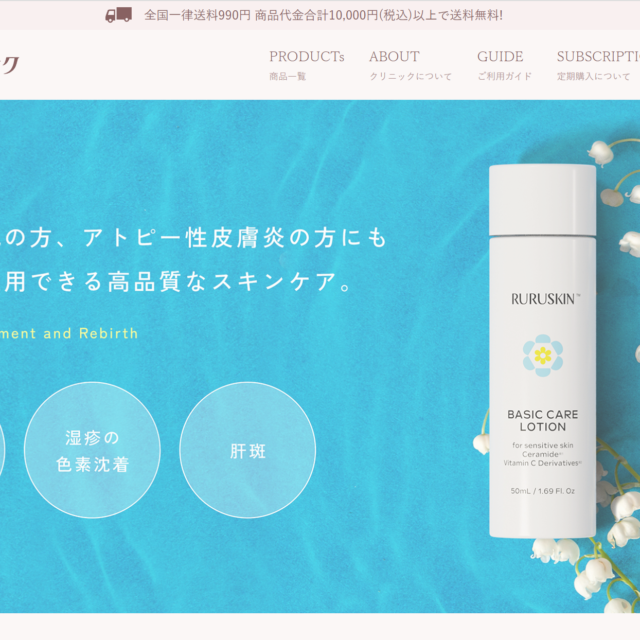Click the shipping fee announcement text

[x=323, y=16]
